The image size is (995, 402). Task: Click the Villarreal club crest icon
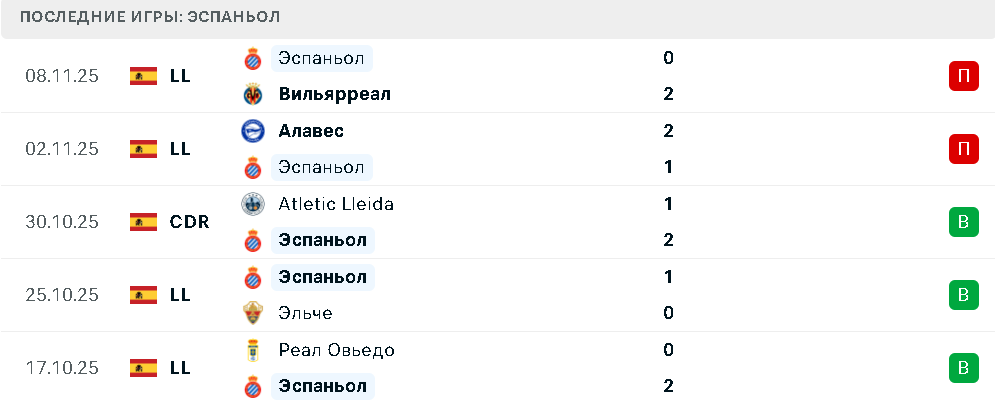point(253,94)
